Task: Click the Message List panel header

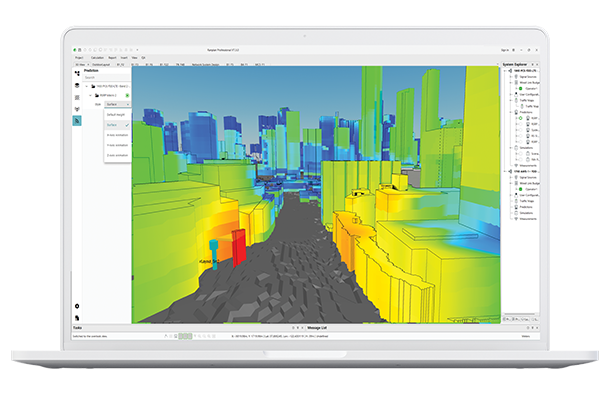Action: coord(317,328)
